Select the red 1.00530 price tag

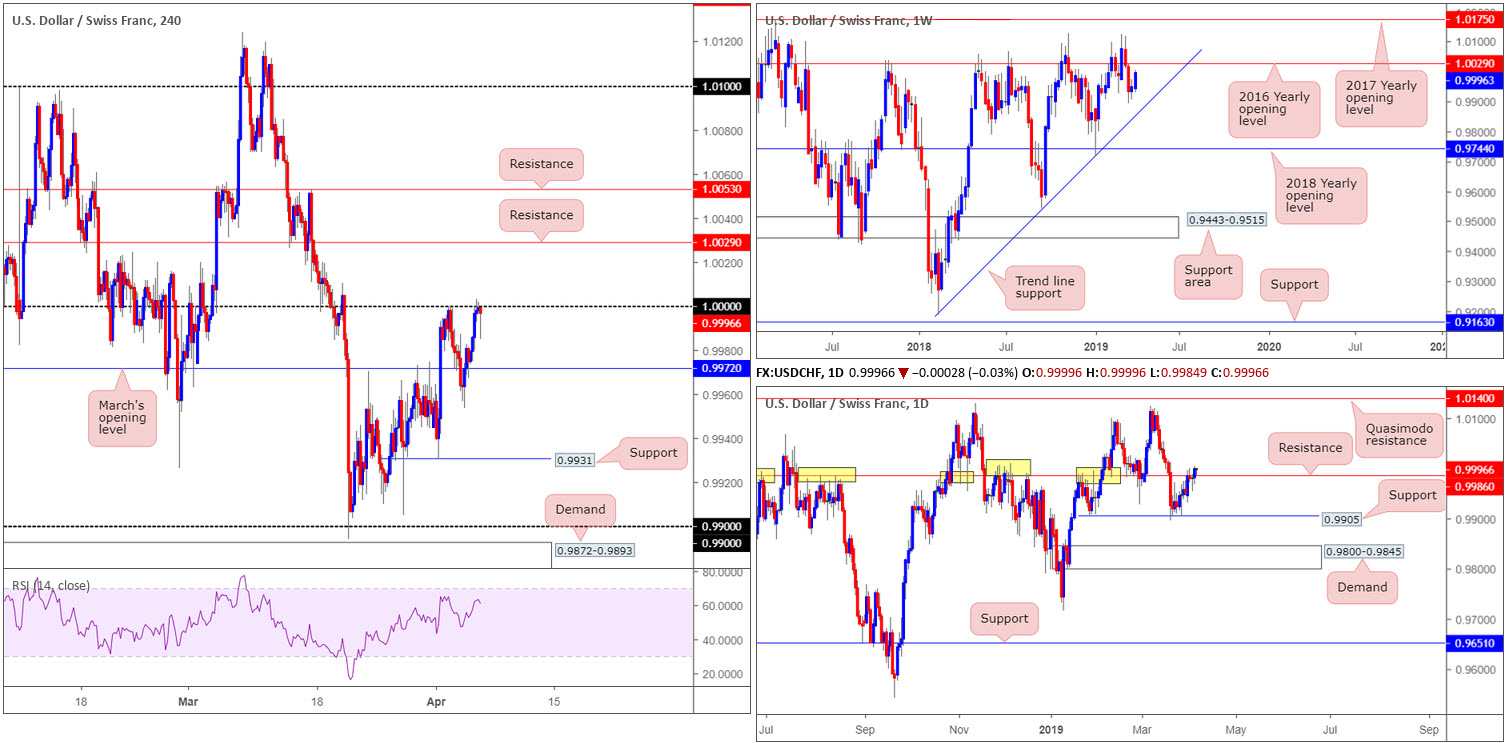coord(723,190)
